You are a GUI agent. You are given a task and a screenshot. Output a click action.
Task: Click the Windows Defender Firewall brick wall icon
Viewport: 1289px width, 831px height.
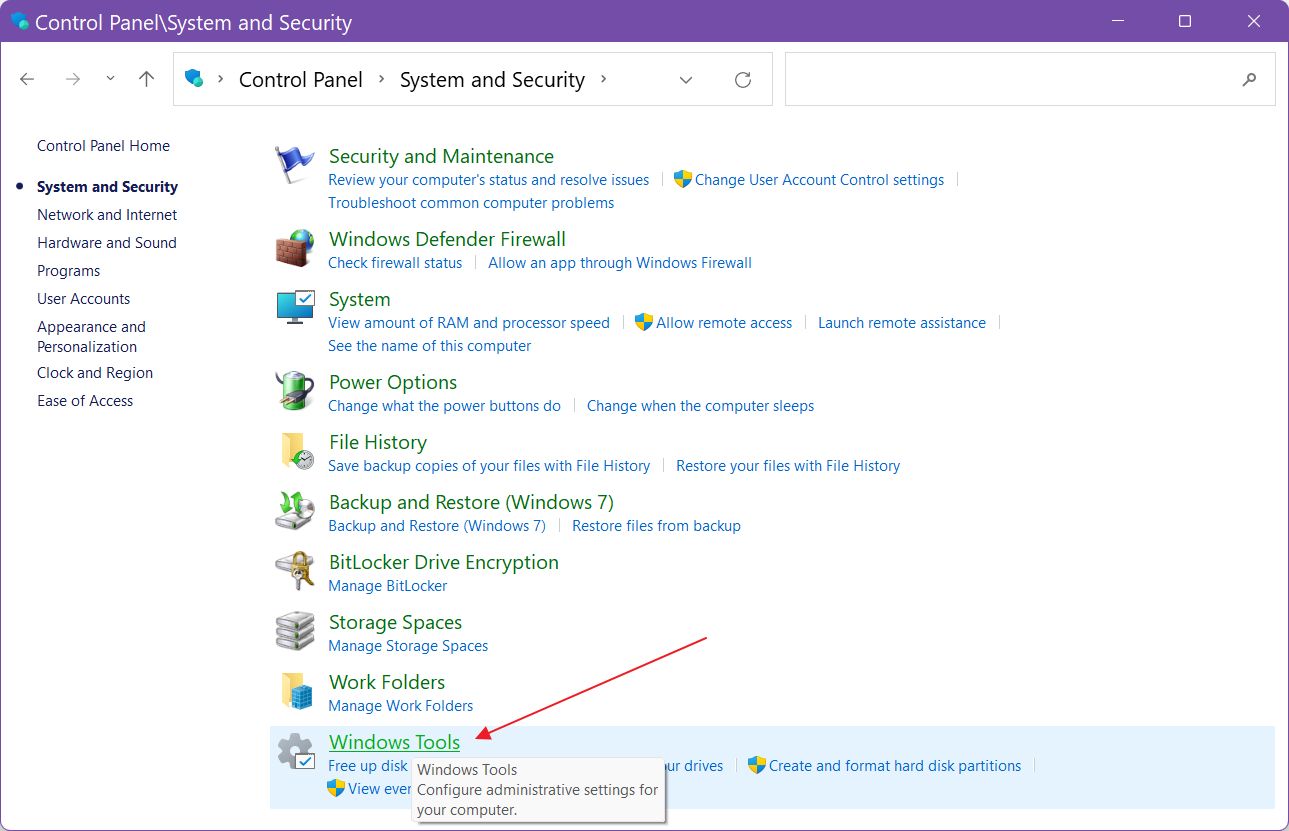coord(295,248)
